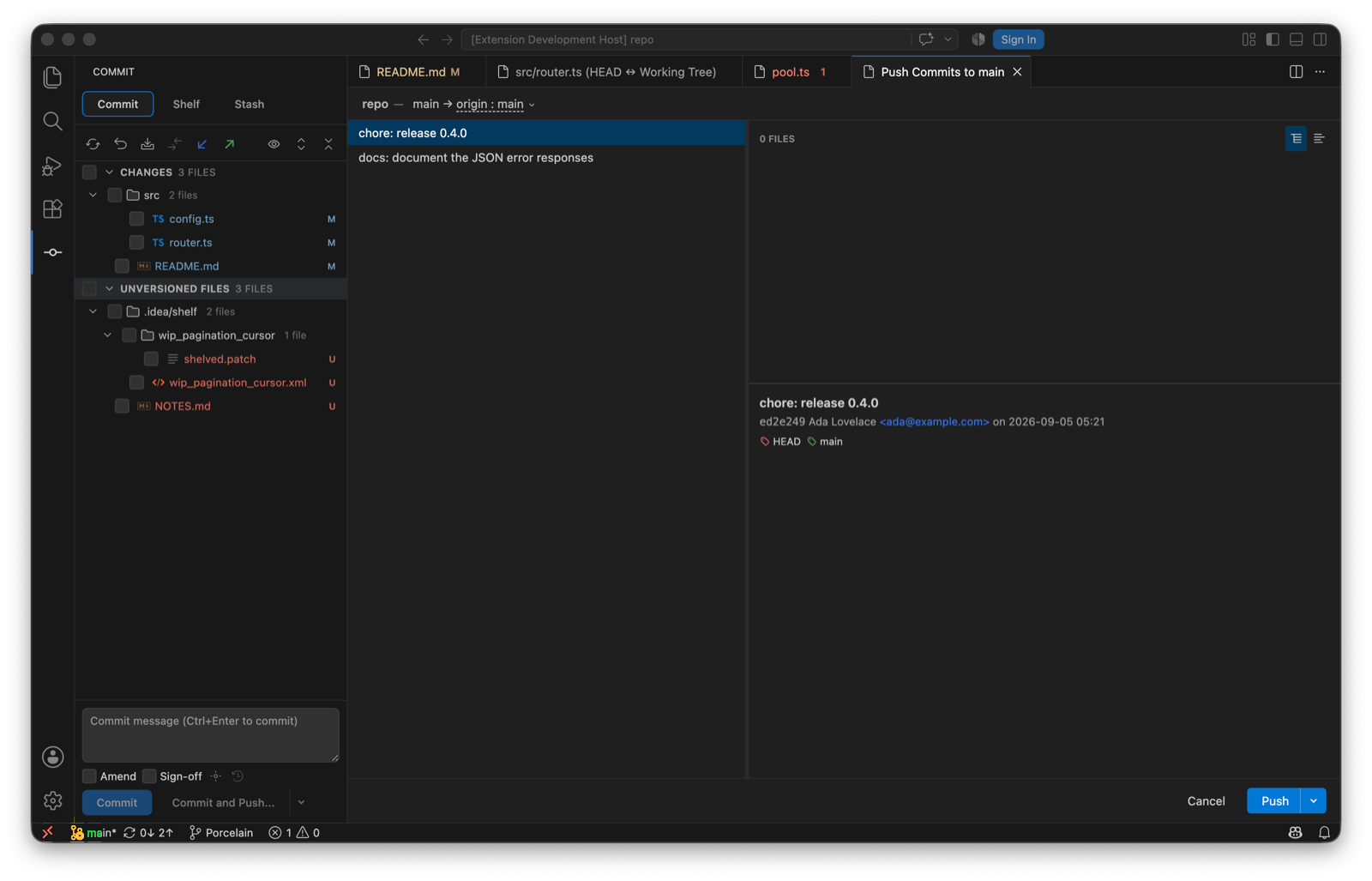Check the CHANGES group checkbox

89,172
